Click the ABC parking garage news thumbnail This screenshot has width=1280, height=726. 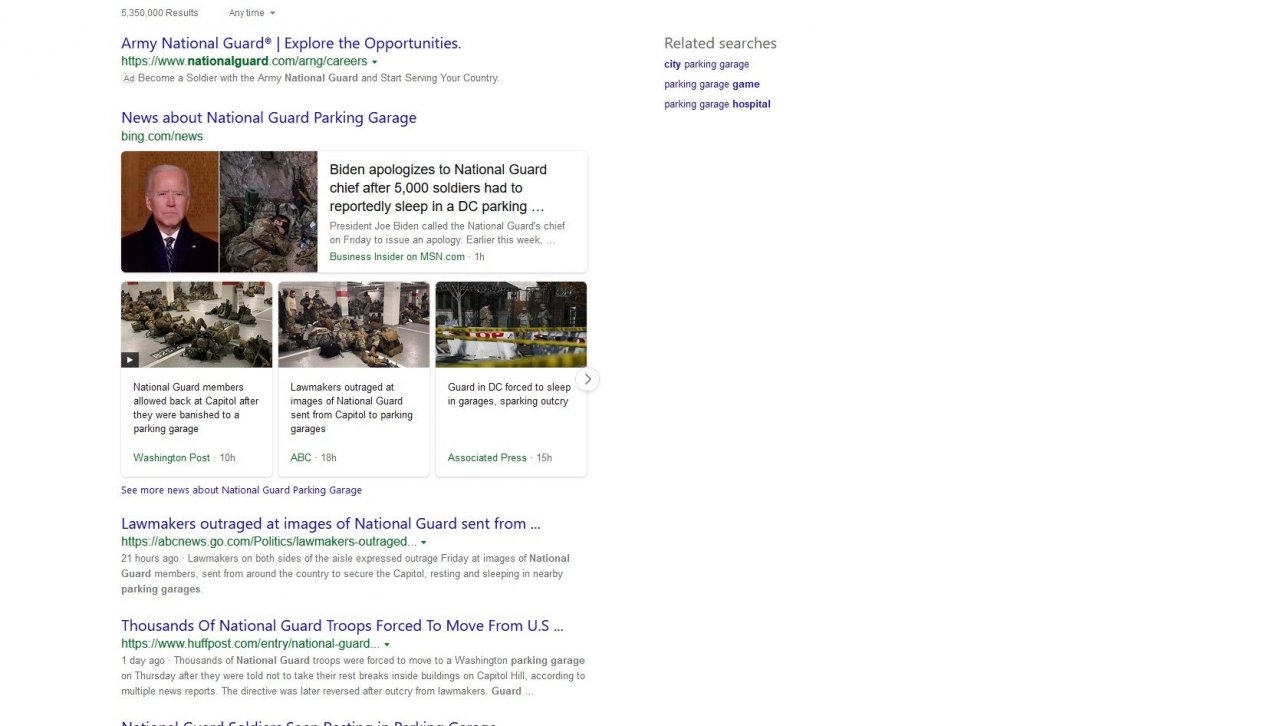point(353,323)
